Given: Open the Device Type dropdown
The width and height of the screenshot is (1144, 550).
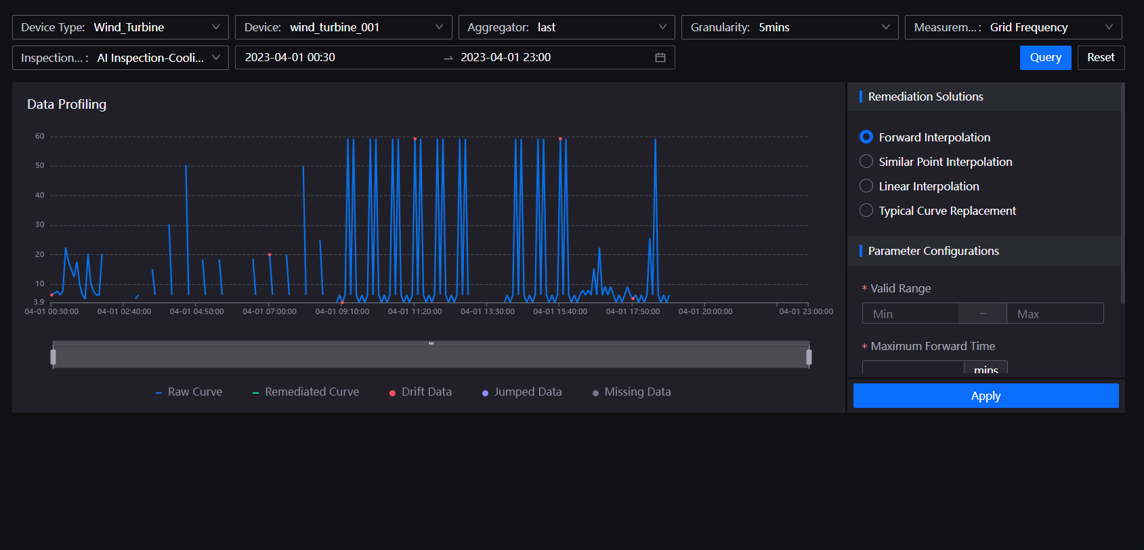Looking at the screenshot, I should coord(120,27).
